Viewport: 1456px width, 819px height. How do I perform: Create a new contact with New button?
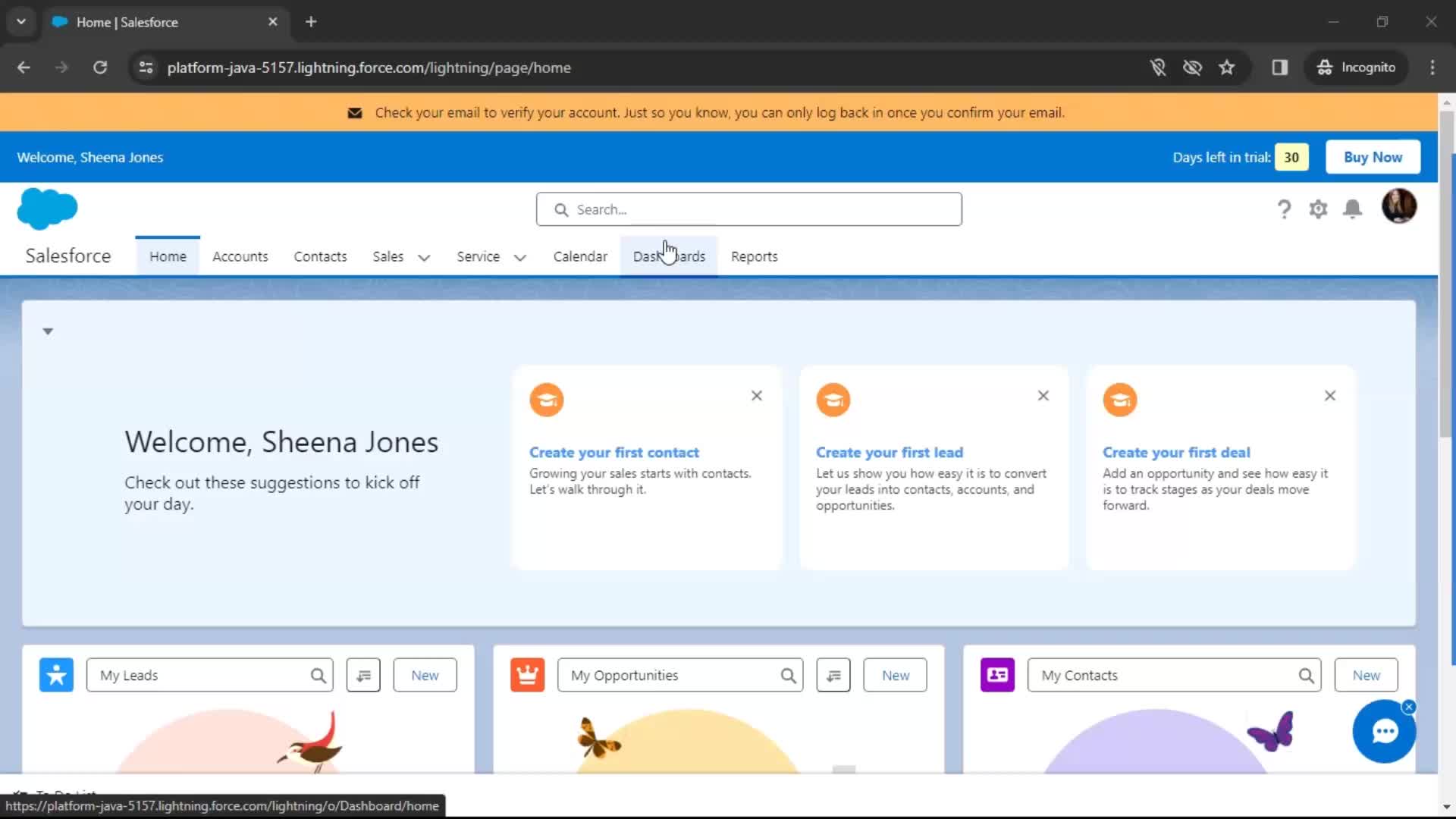click(1366, 676)
